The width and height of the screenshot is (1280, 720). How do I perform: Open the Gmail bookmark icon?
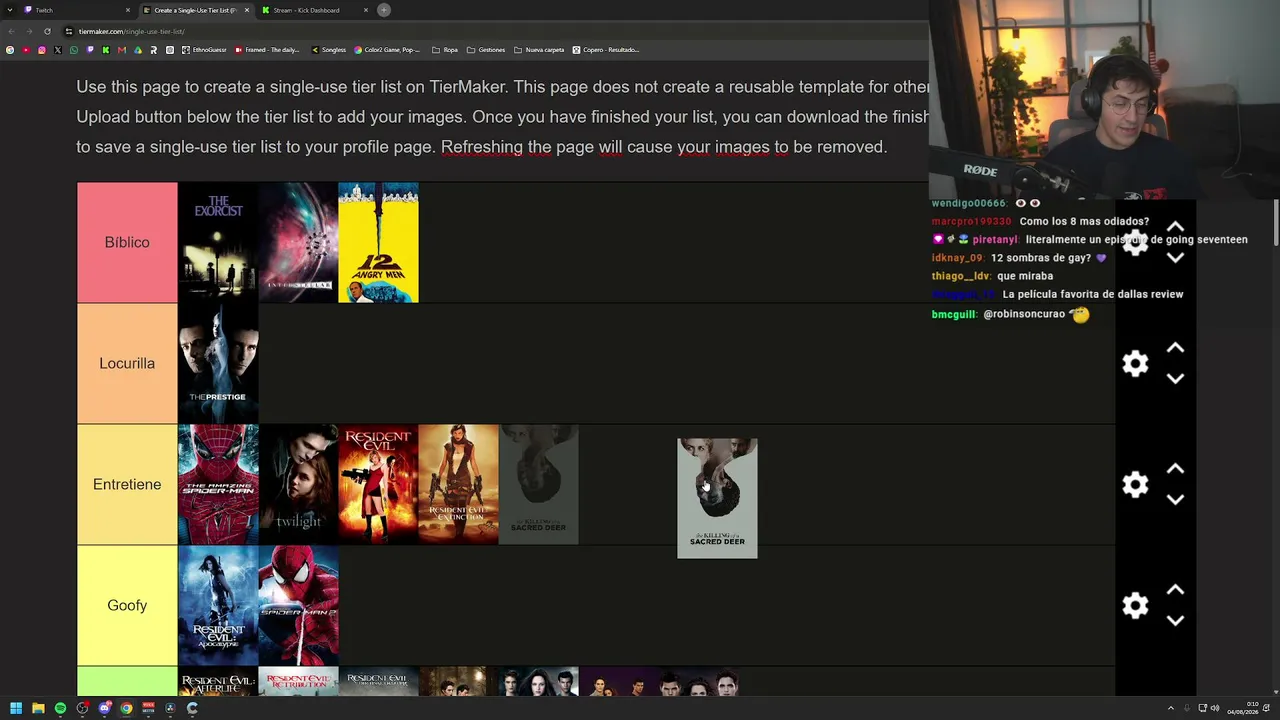[122, 50]
